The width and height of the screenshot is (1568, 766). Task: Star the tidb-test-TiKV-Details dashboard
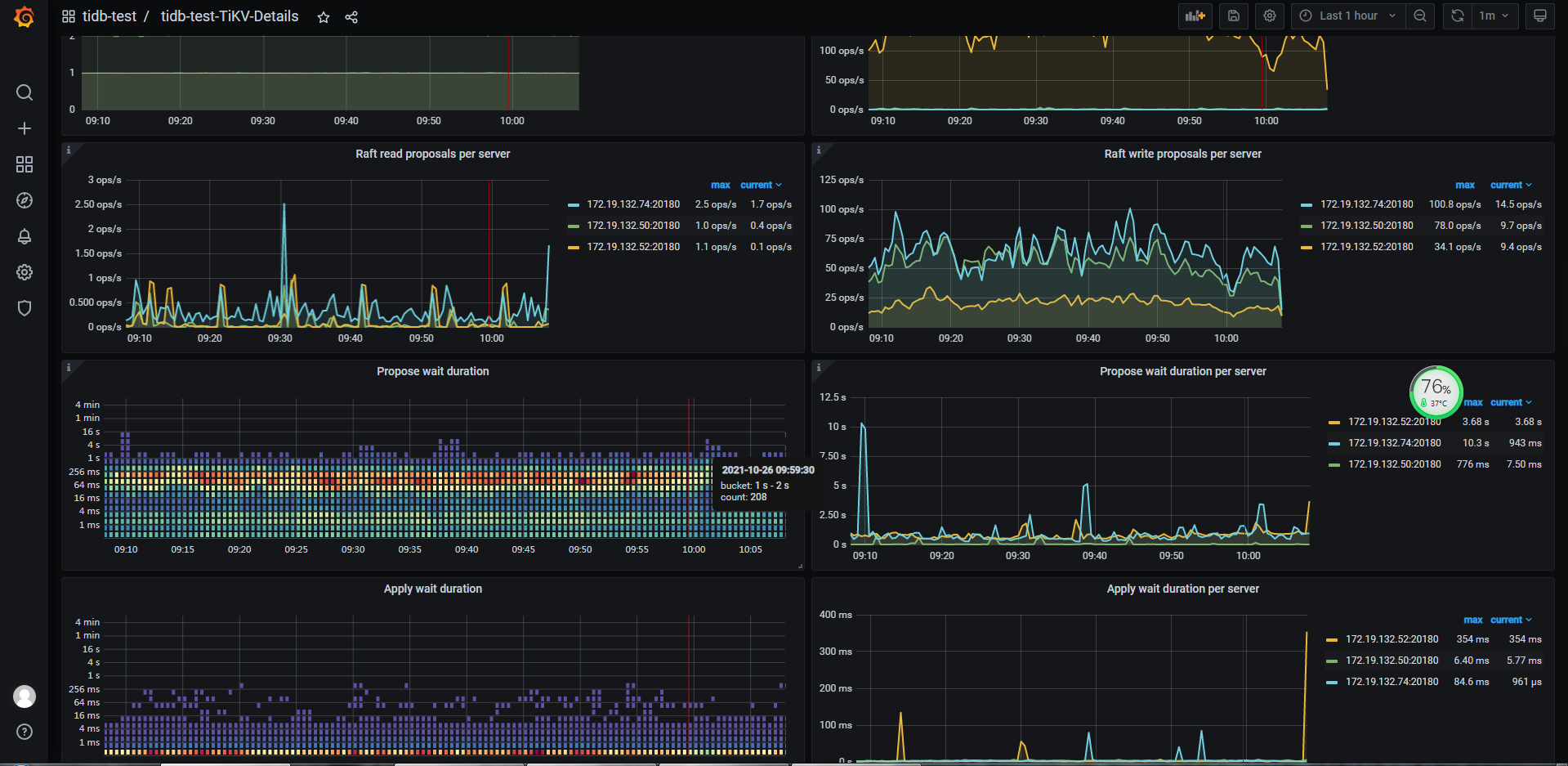[324, 17]
